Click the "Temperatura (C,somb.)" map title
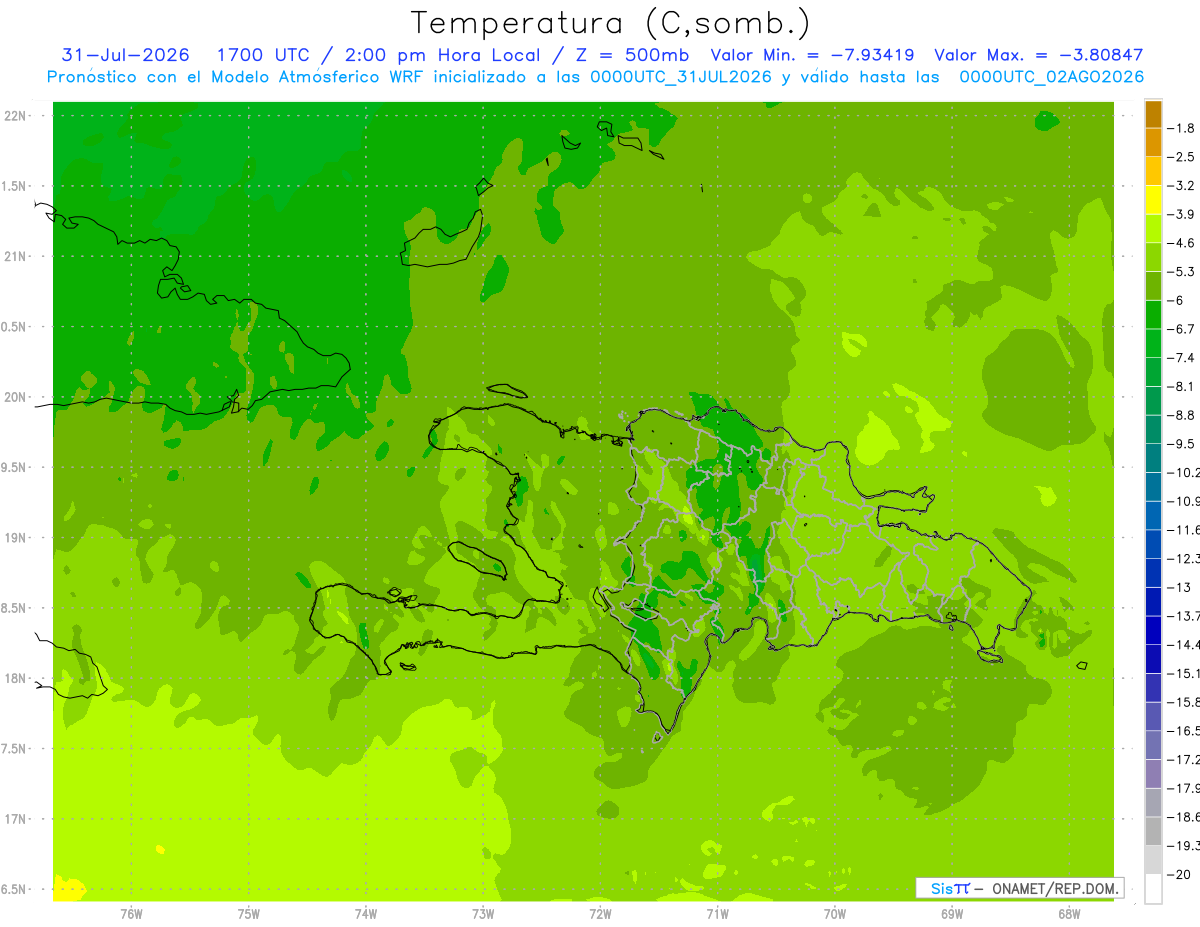The height and width of the screenshot is (927, 1200). (610, 23)
